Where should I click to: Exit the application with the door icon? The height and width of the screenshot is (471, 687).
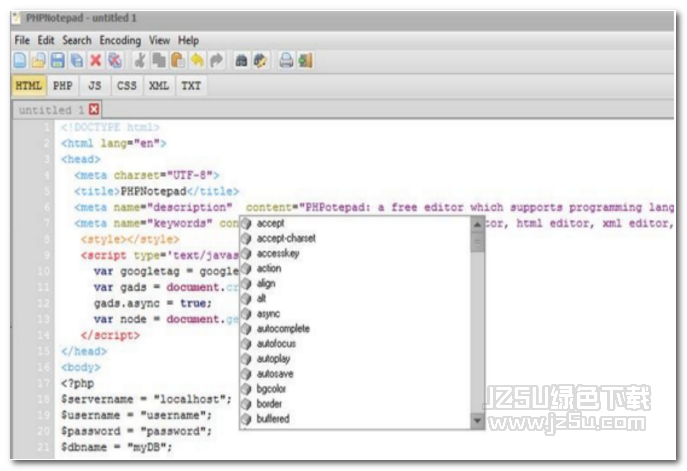(x=305, y=60)
